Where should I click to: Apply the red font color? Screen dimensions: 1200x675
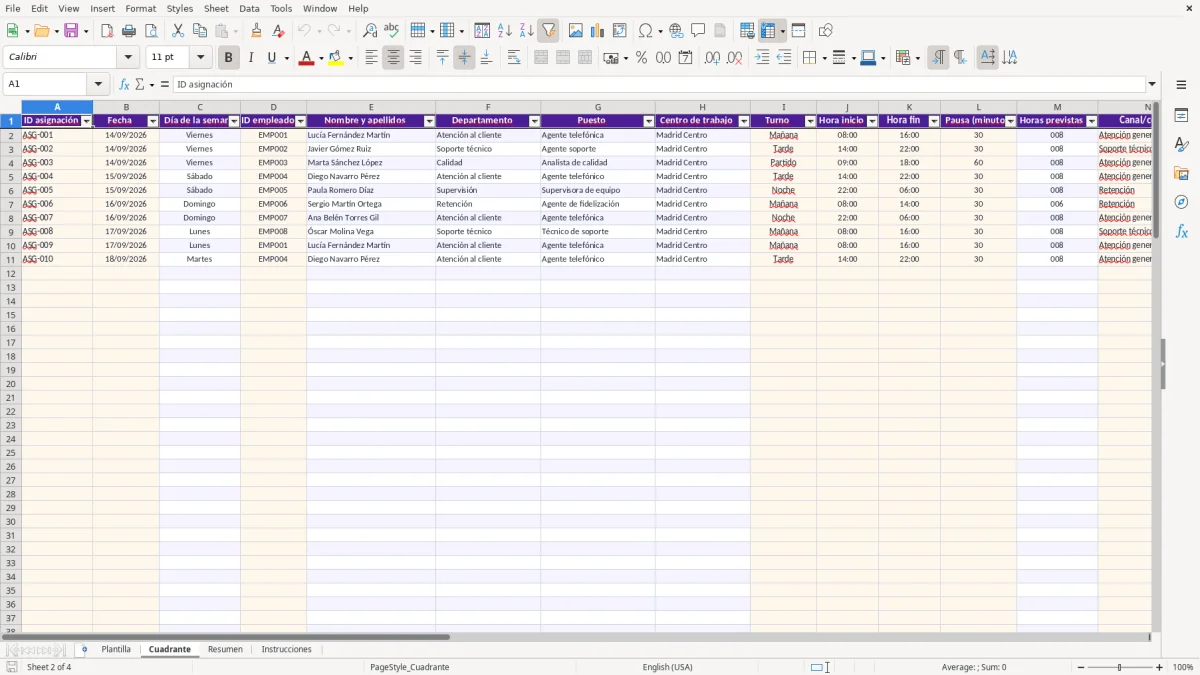pos(306,58)
